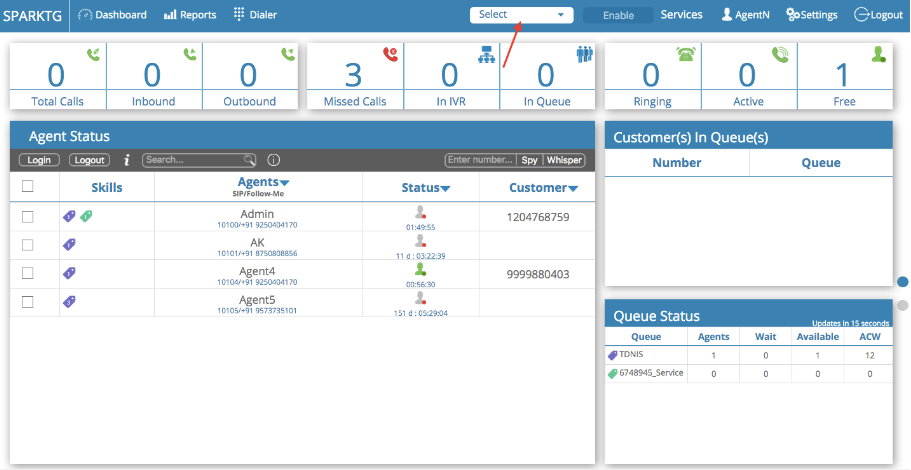Click the Missed Calls count 3
Viewport: 911px width, 470px height.
tap(353, 75)
